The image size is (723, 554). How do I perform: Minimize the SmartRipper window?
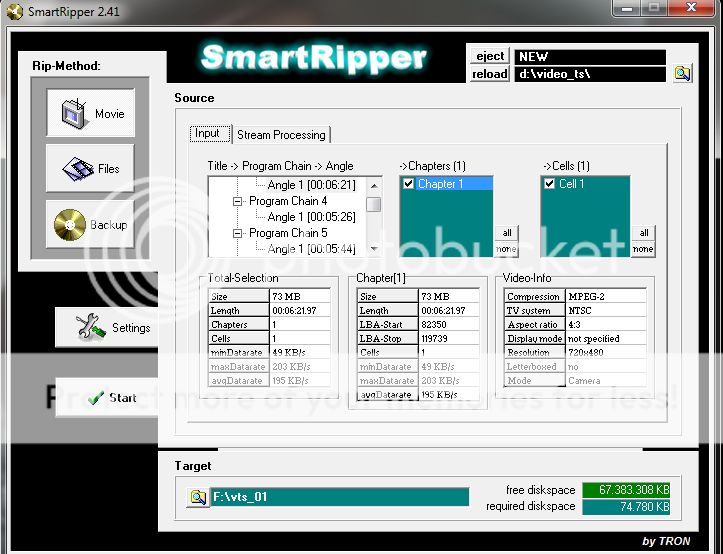pos(626,8)
